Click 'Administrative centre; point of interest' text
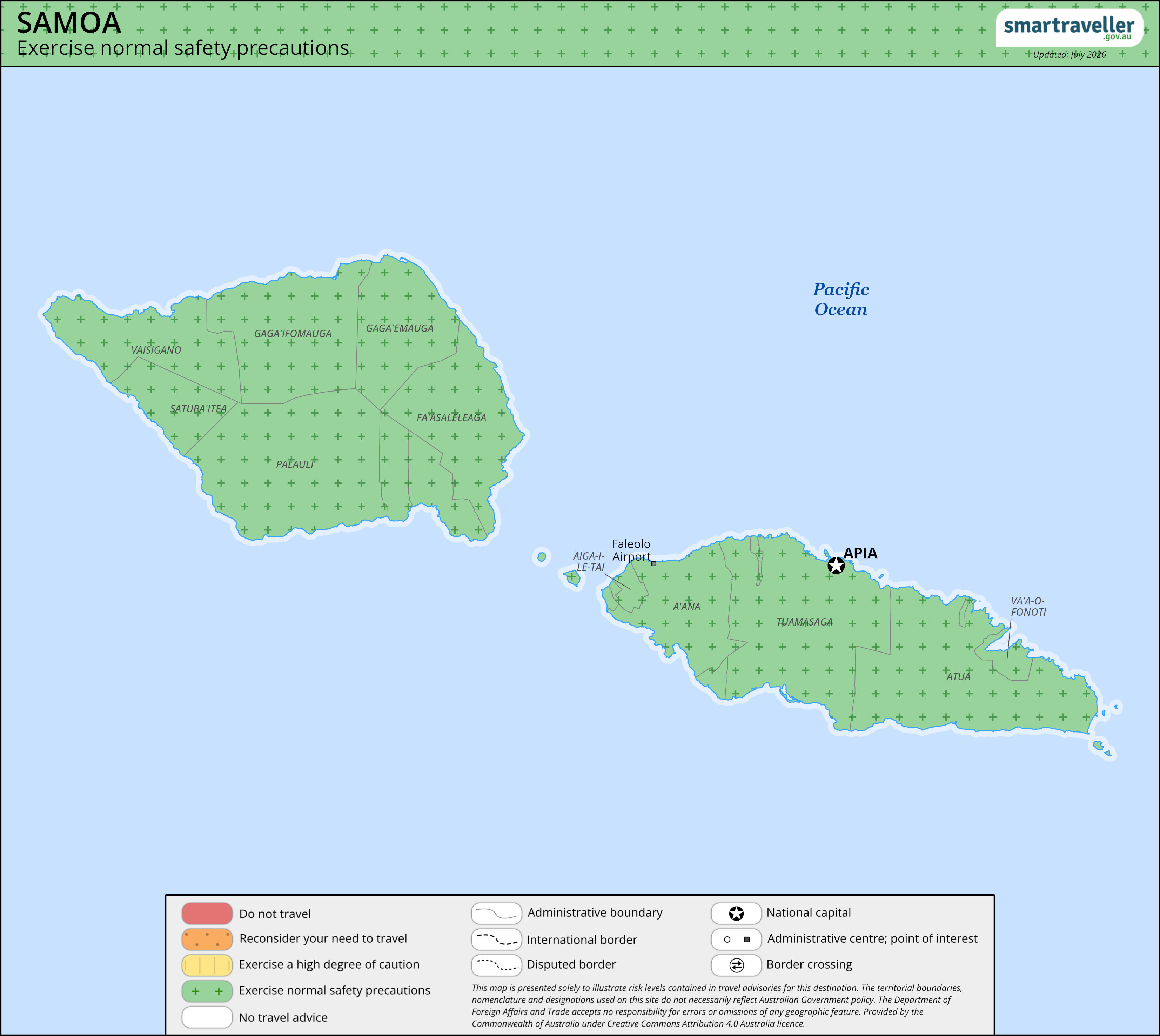Screen dimensions: 1160x1036 pos(872,939)
